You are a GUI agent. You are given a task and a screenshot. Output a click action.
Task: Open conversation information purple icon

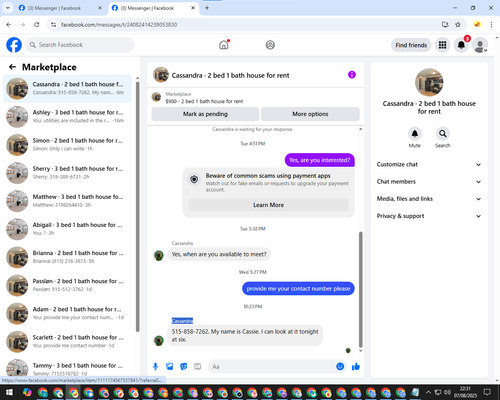(x=352, y=75)
